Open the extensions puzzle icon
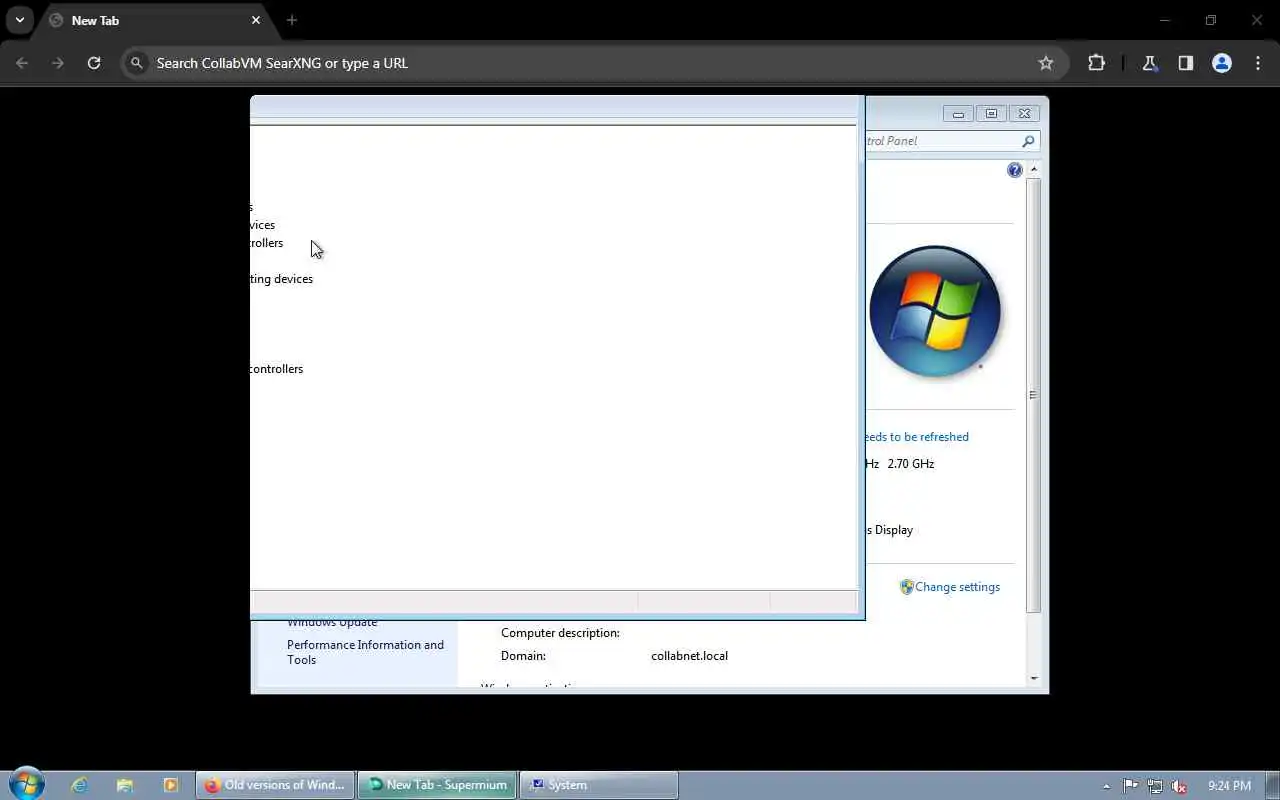Screen dimensions: 1280x800 click(x=1096, y=63)
